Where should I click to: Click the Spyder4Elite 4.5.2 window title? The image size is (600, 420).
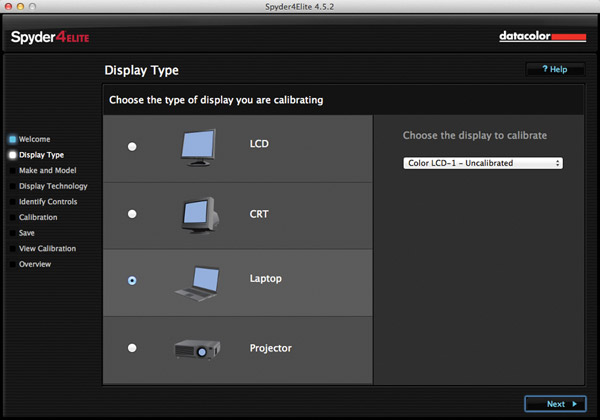(300, 7)
